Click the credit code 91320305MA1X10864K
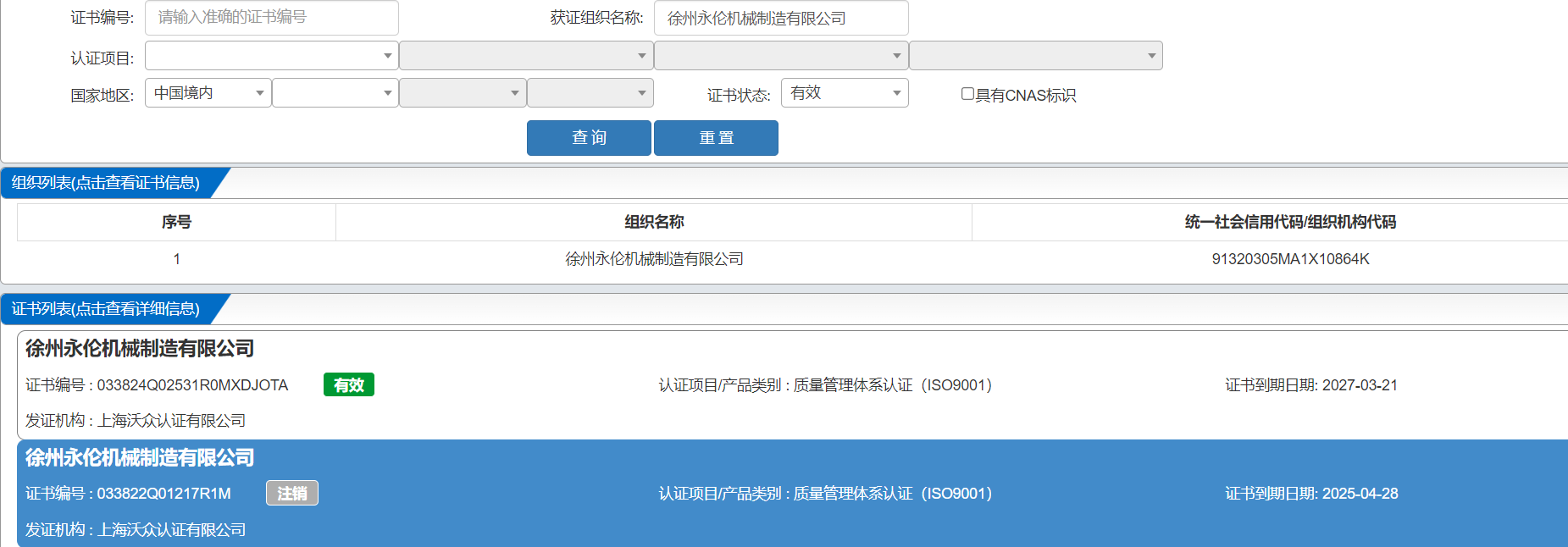Image resolution: width=1568 pixels, height=547 pixels. (x=1290, y=259)
